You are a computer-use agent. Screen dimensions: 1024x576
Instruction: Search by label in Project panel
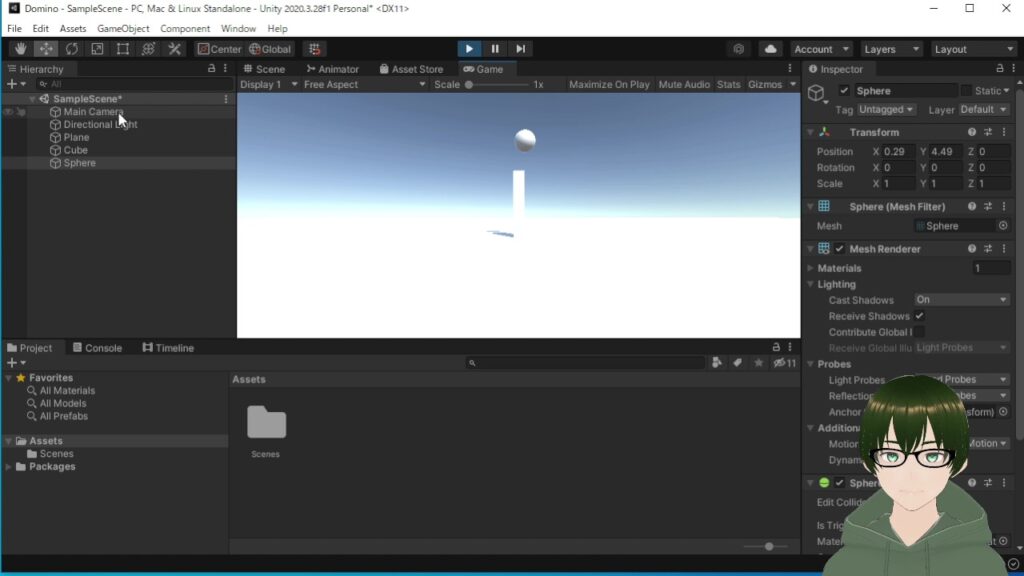[737, 362]
